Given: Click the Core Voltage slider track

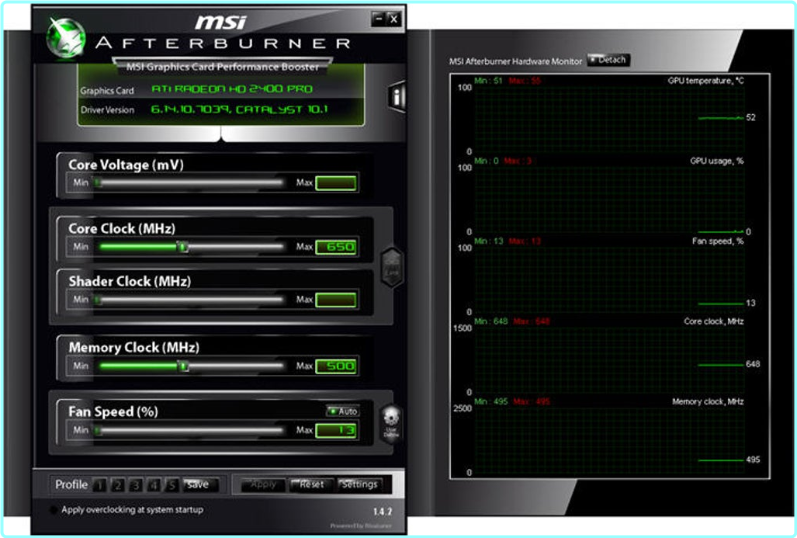Looking at the screenshot, I should (x=191, y=183).
